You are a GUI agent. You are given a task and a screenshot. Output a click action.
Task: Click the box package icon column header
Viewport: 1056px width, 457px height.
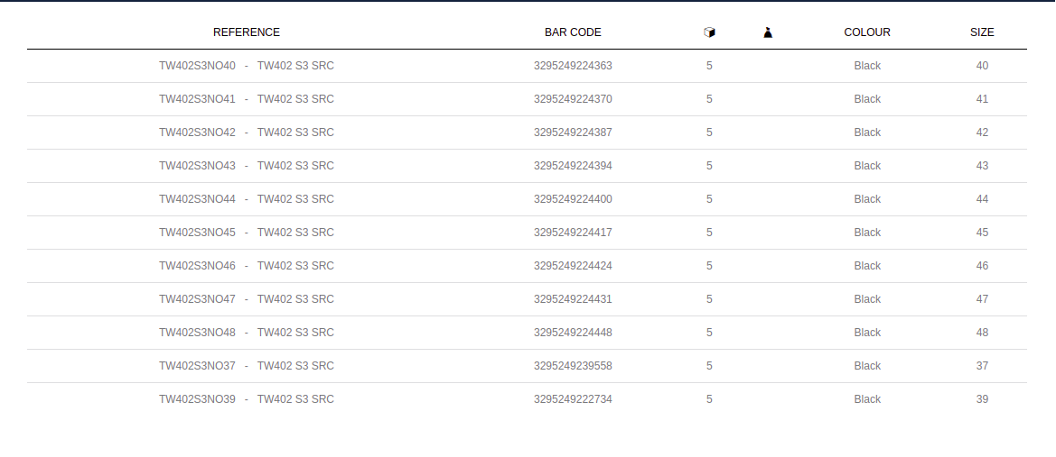[709, 32]
